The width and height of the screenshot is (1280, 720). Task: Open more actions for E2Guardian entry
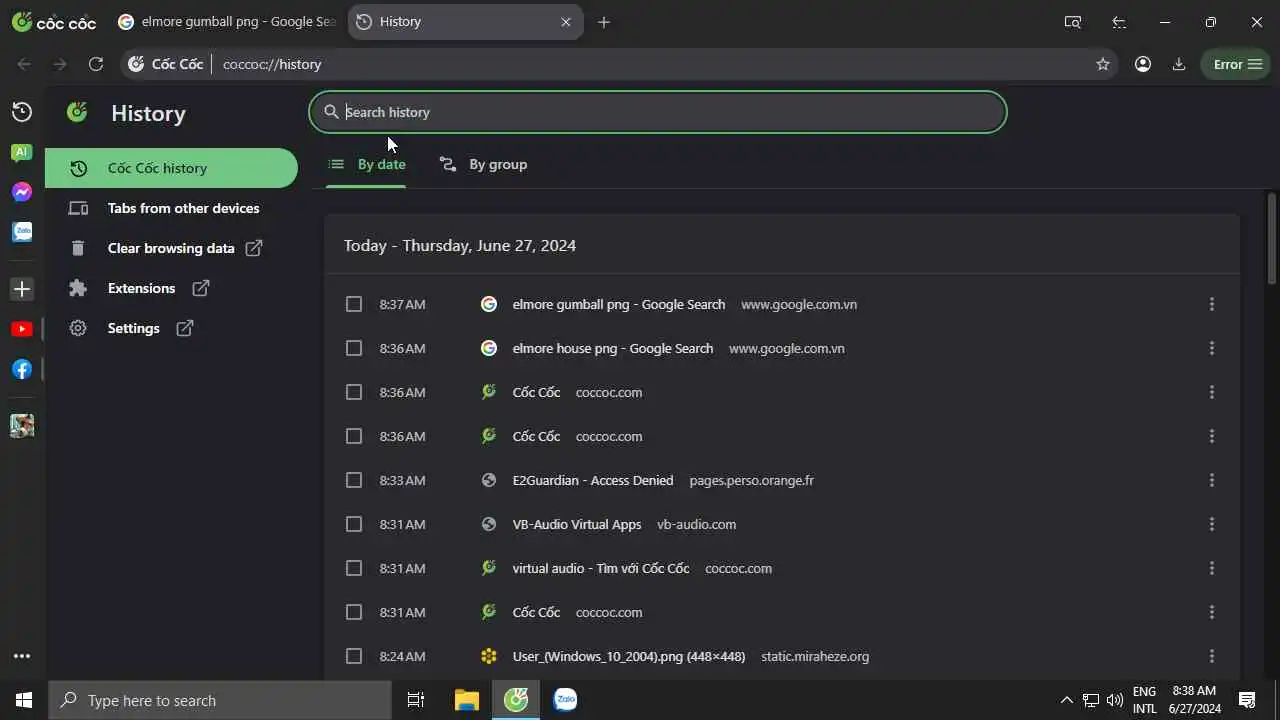pyautogui.click(x=1212, y=480)
